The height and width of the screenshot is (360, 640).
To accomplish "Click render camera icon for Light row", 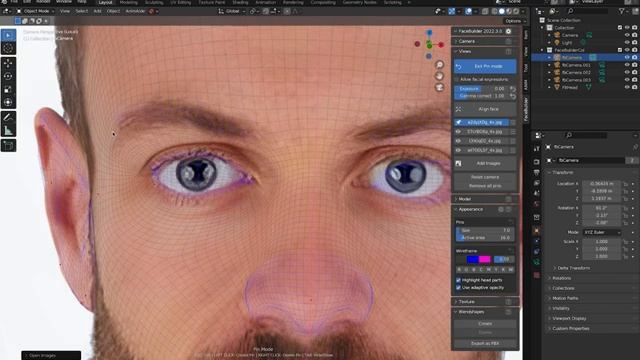I will point(635,42).
